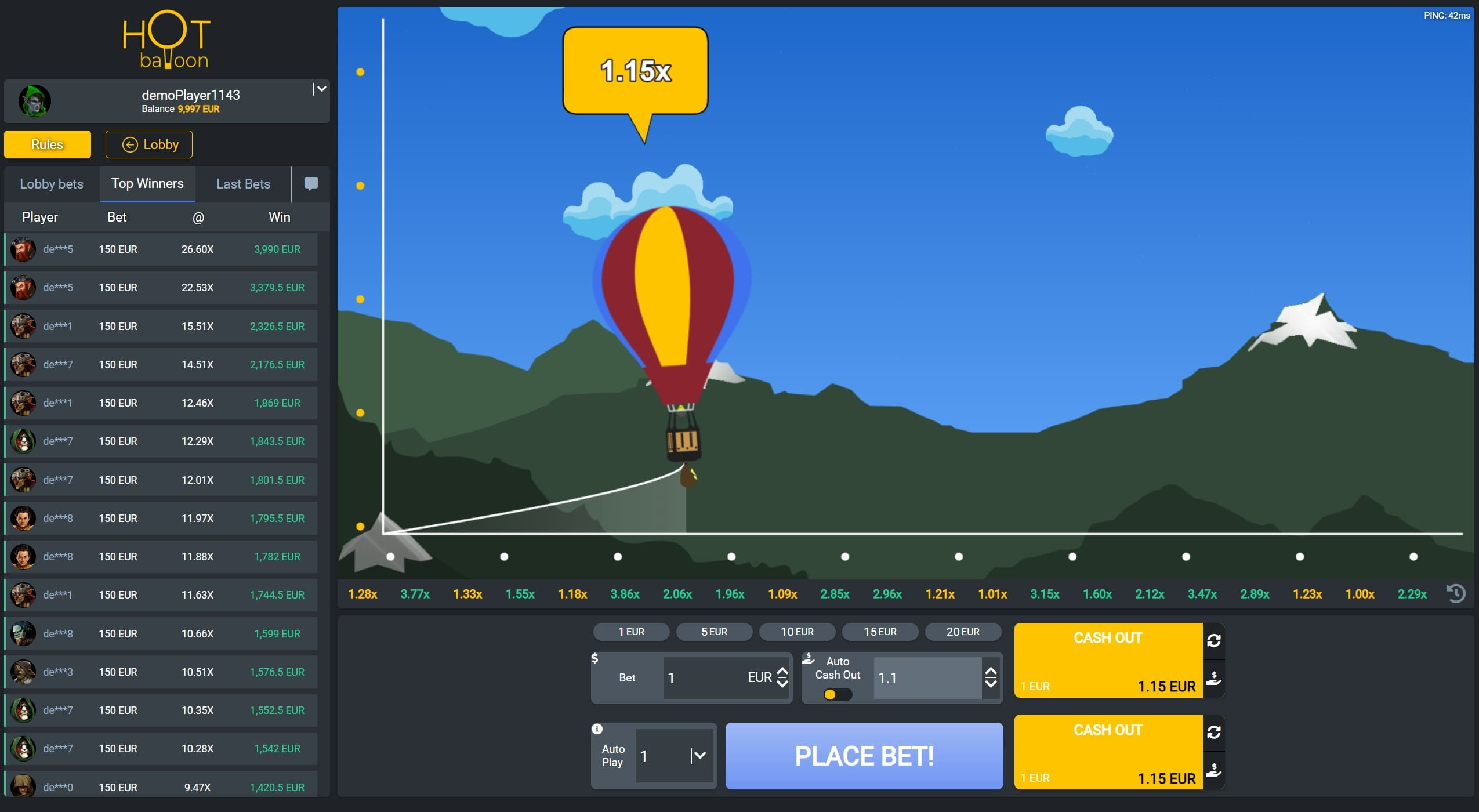Switch to Last Bets tab
Screen dimensions: 1479x812
pos(243,183)
